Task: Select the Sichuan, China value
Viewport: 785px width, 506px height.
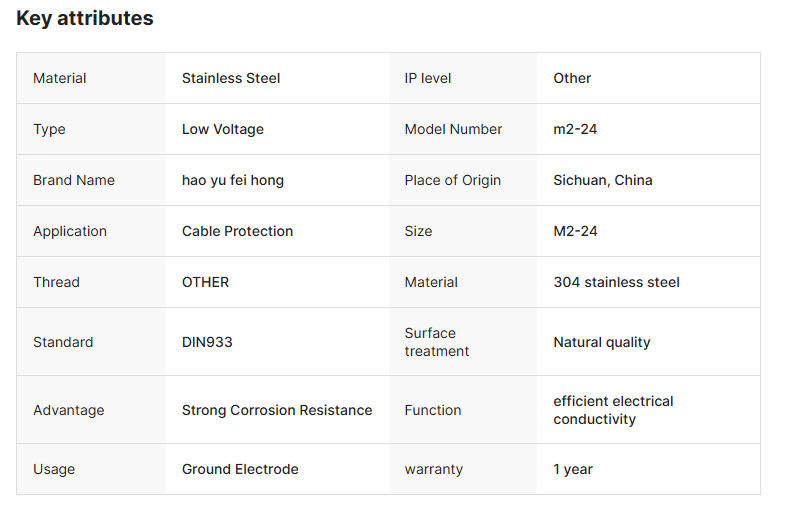Action: coord(603,180)
